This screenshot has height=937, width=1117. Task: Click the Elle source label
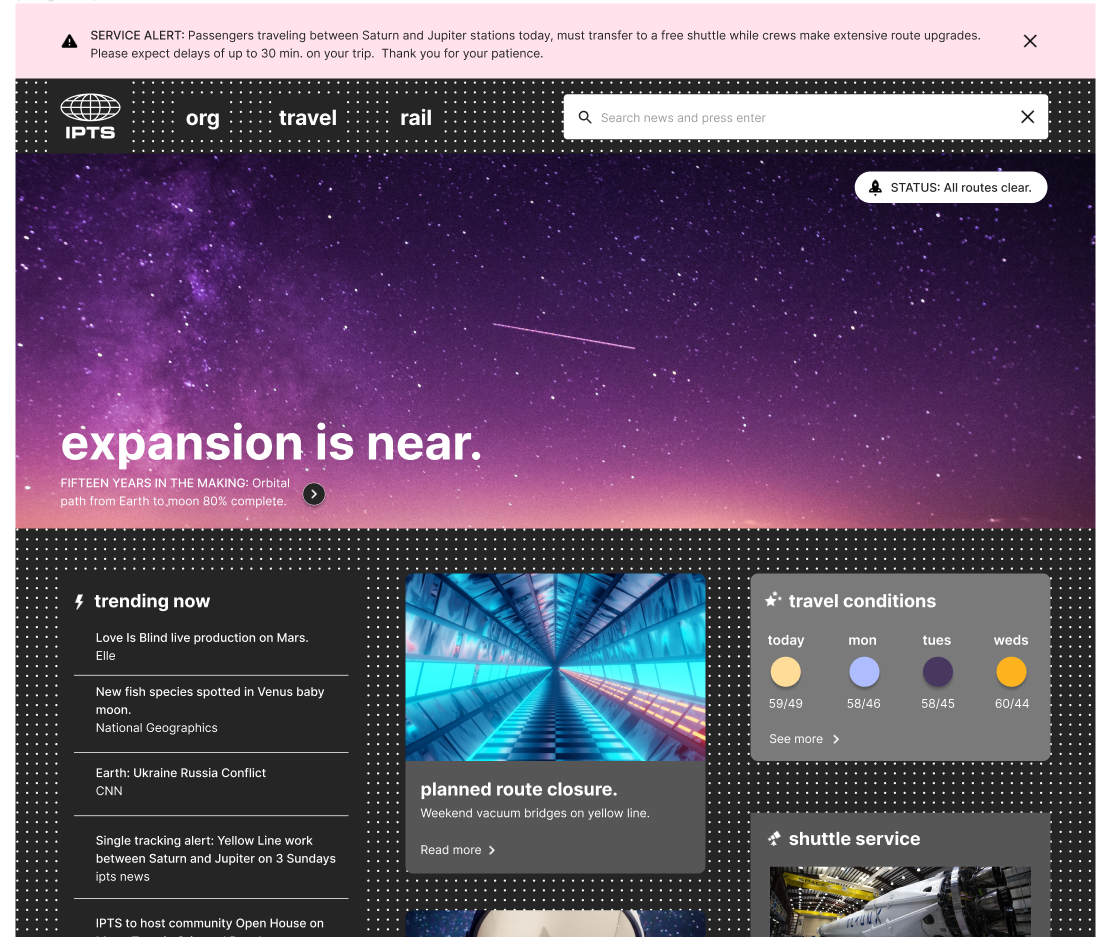(x=105, y=656)
